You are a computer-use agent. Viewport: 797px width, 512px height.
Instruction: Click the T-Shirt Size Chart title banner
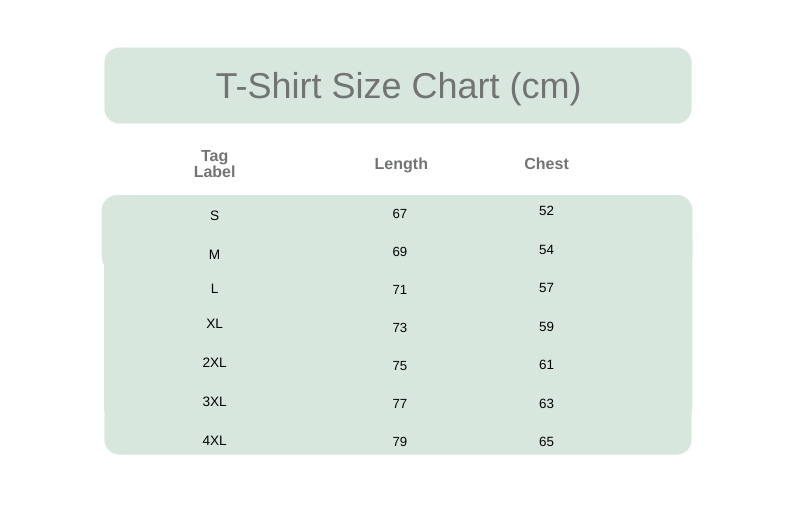tap(398, 85)
